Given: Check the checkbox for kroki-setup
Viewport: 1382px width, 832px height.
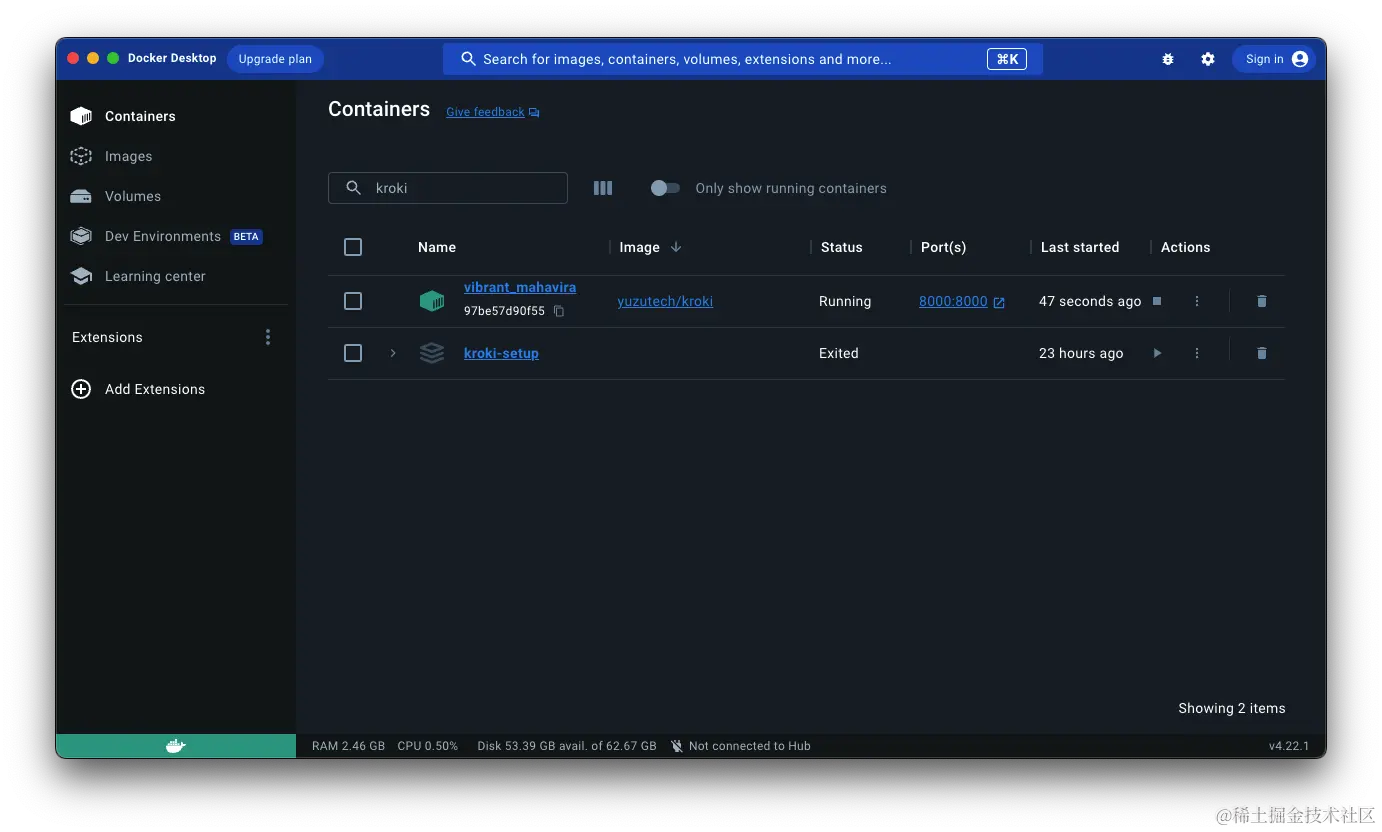Looking at the screenshot, I should tap(353, 353).
